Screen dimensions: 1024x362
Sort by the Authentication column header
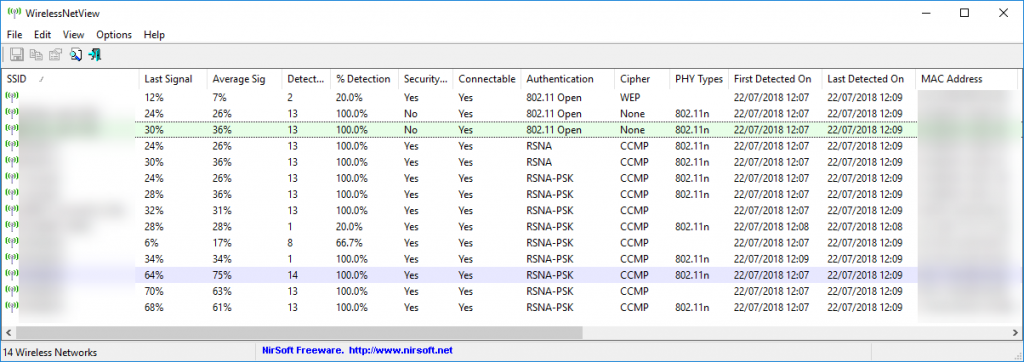(x=568, y=79)
